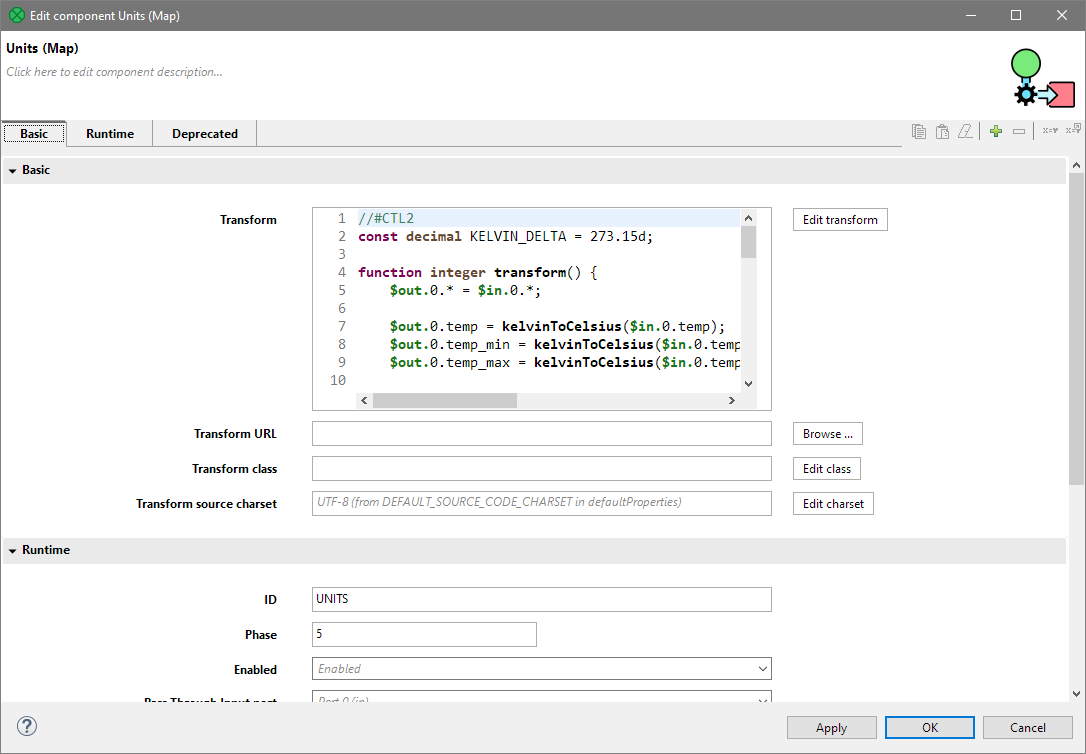The height and width of the screenshot is (754, 1086).
Task: Collapse the Basic section
Action: [12, 169]
